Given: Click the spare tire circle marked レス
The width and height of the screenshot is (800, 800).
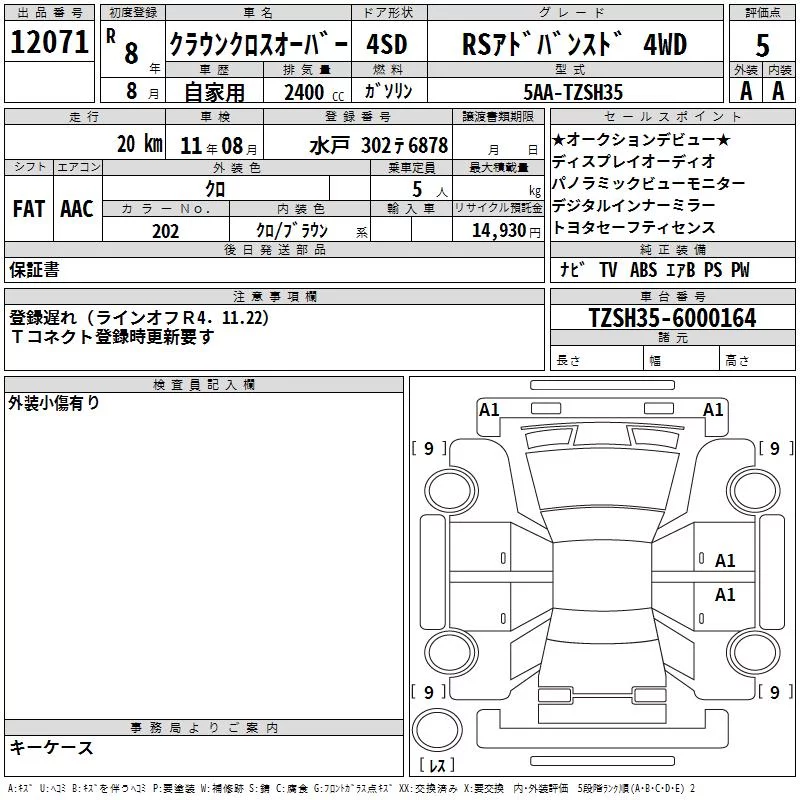Looking at the screenshot, I should click(x=437, y=729).
